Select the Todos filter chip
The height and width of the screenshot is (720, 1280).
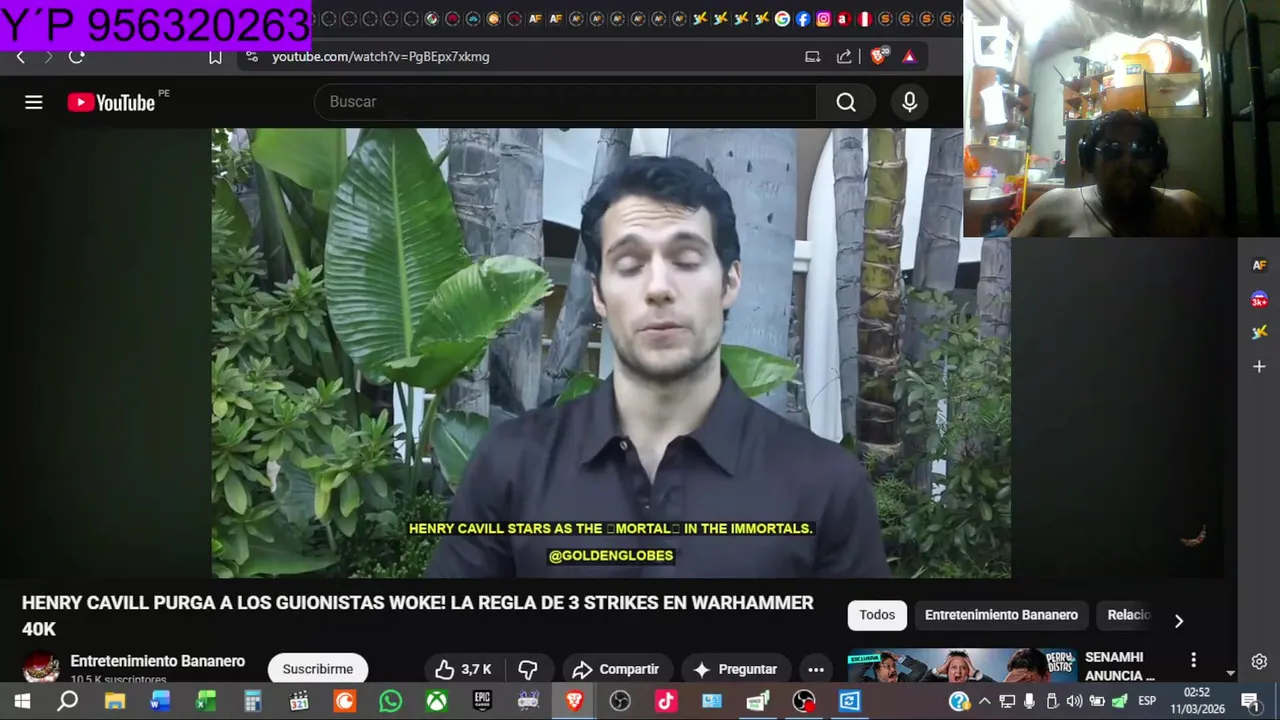tap(877, 615)
